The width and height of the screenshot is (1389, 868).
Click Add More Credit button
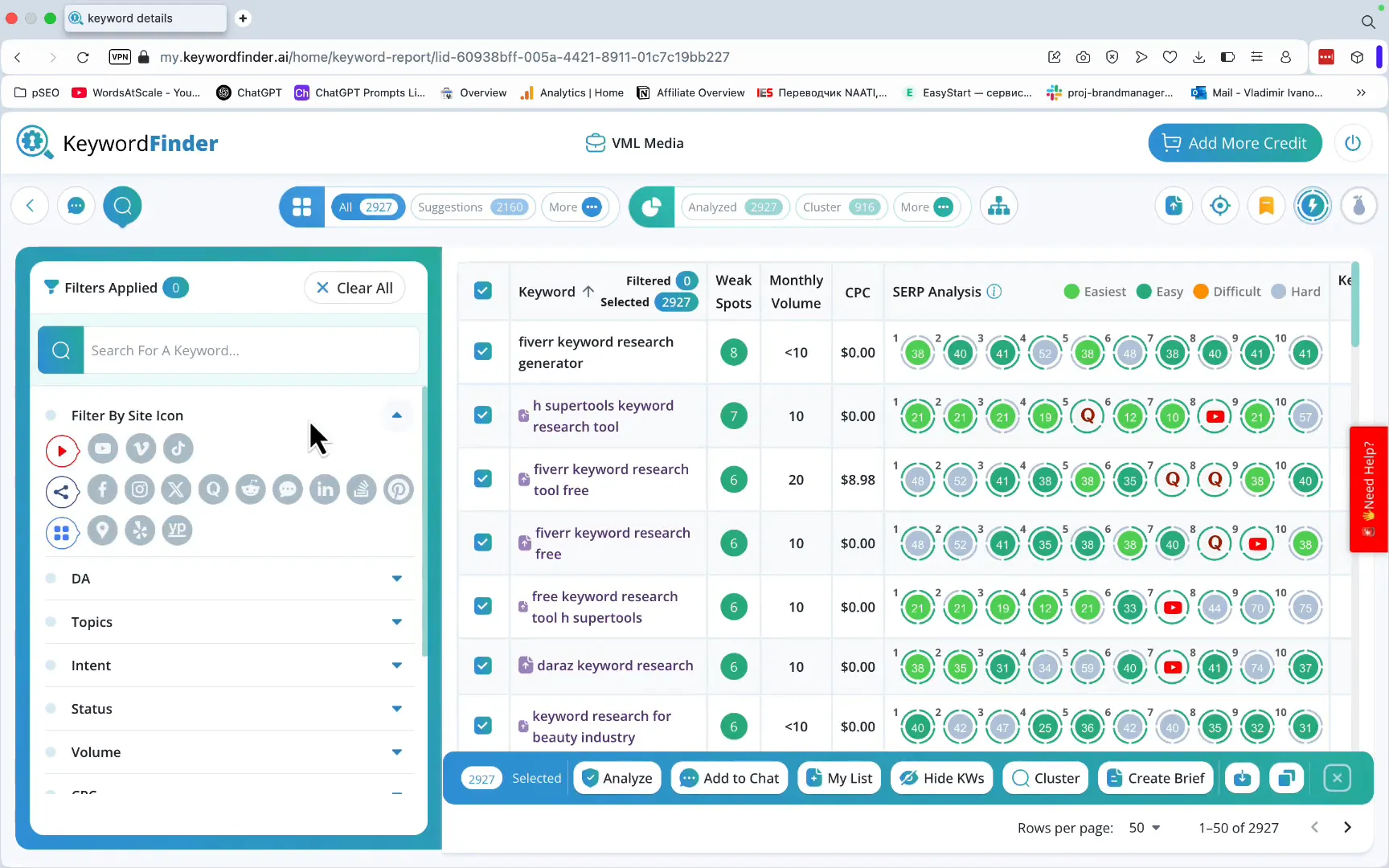(1235, 143)
